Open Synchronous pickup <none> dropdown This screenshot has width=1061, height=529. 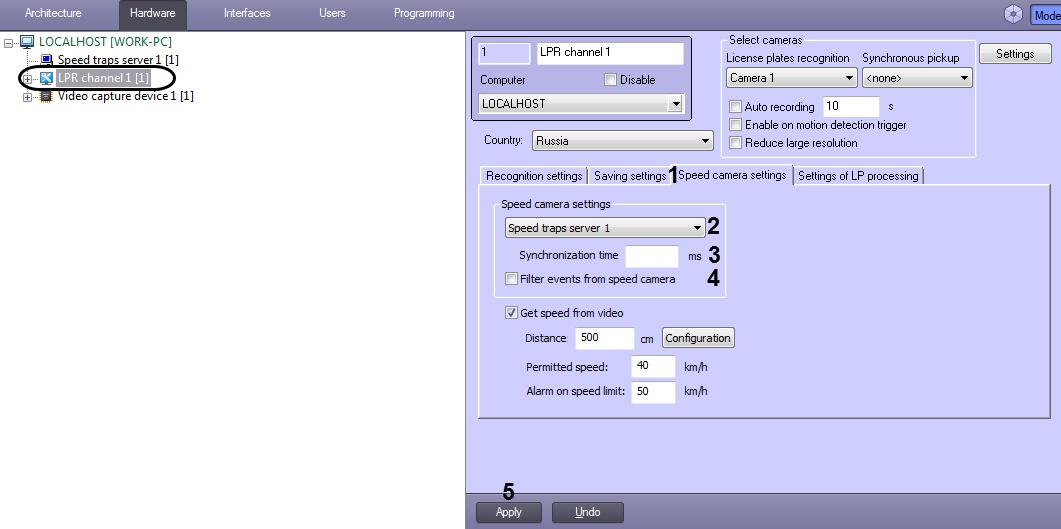[x=917, y=78]
